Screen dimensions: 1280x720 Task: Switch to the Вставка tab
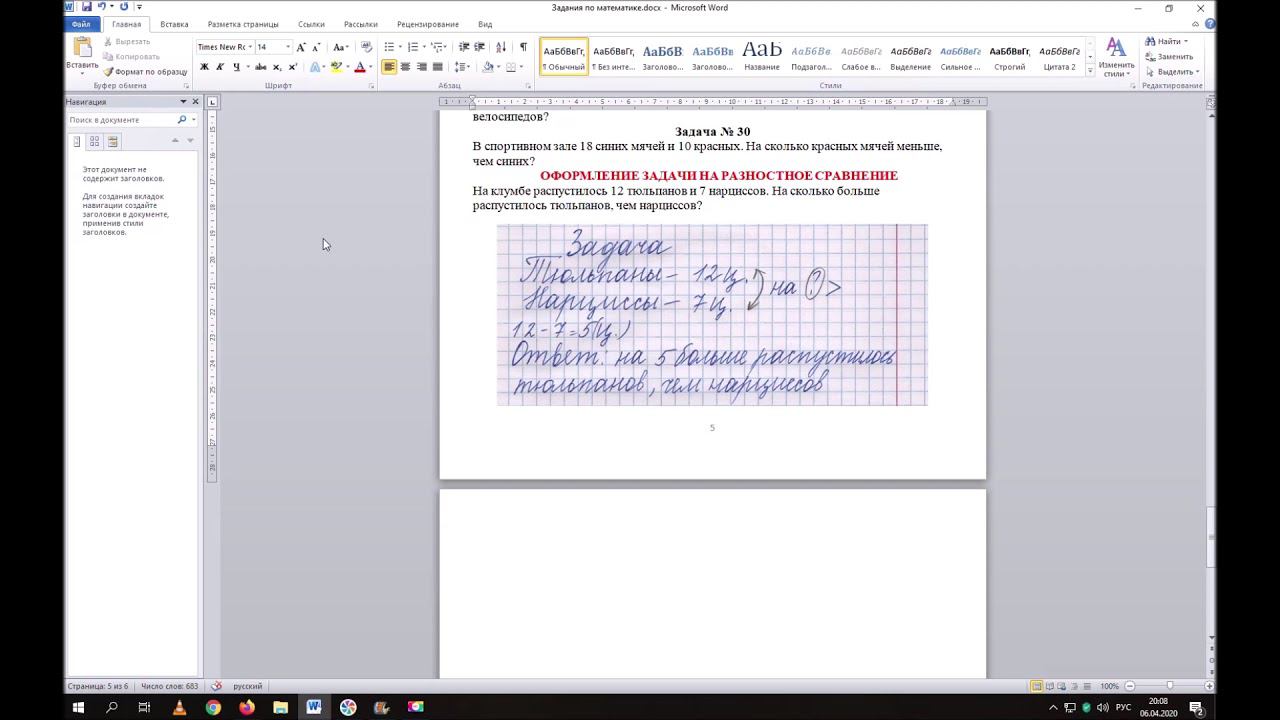pos(174,24)
